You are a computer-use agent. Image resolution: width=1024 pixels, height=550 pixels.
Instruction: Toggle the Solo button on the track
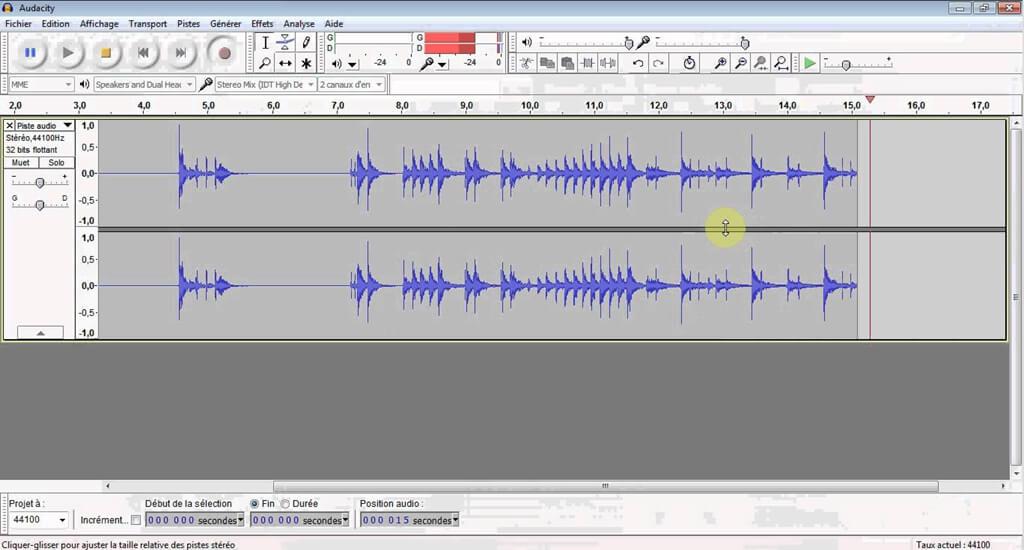click(x=56, y=163)
